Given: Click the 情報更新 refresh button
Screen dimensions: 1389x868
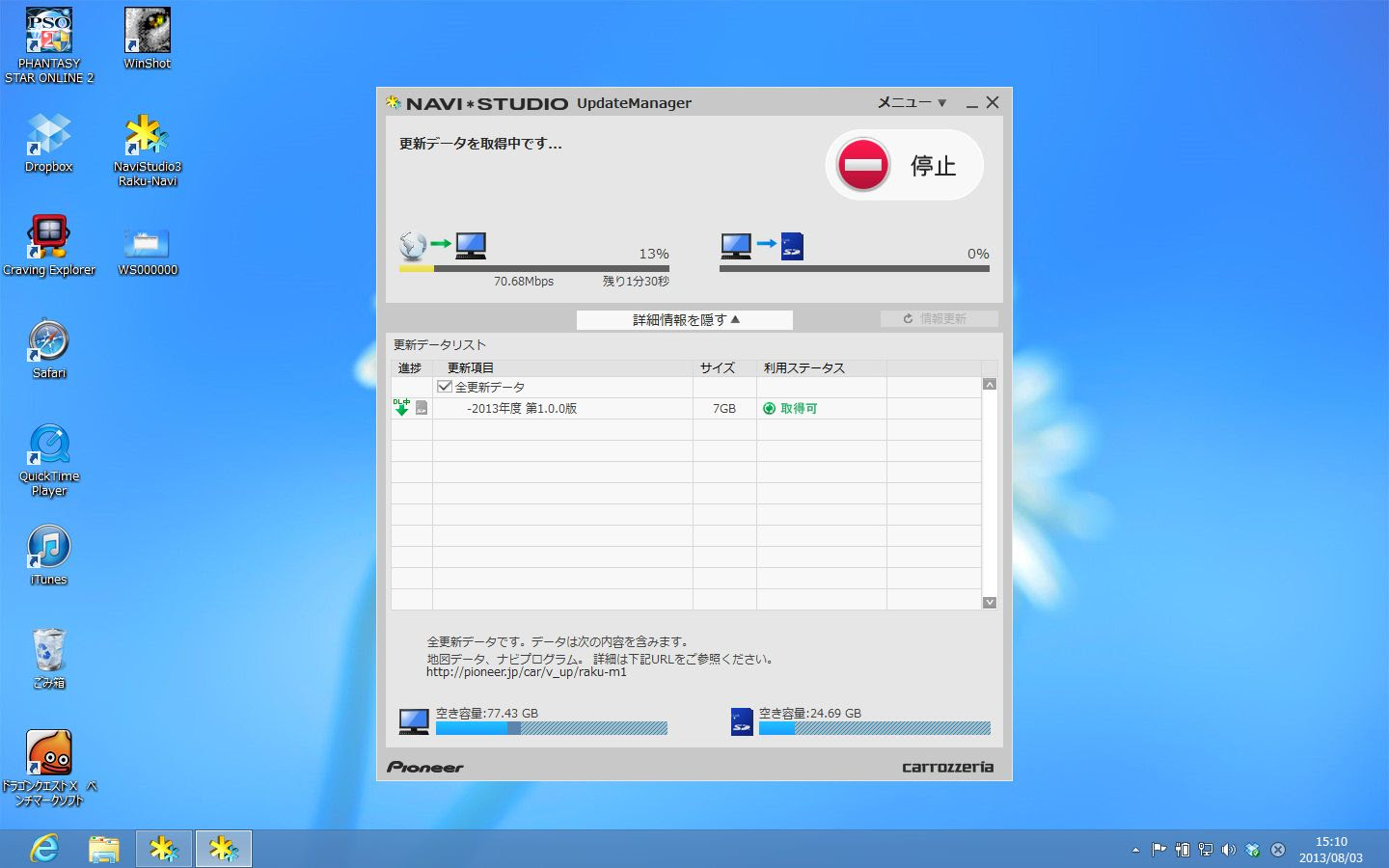Looking at the screenshot, I should pyautogui.click(x=940, y=318).
